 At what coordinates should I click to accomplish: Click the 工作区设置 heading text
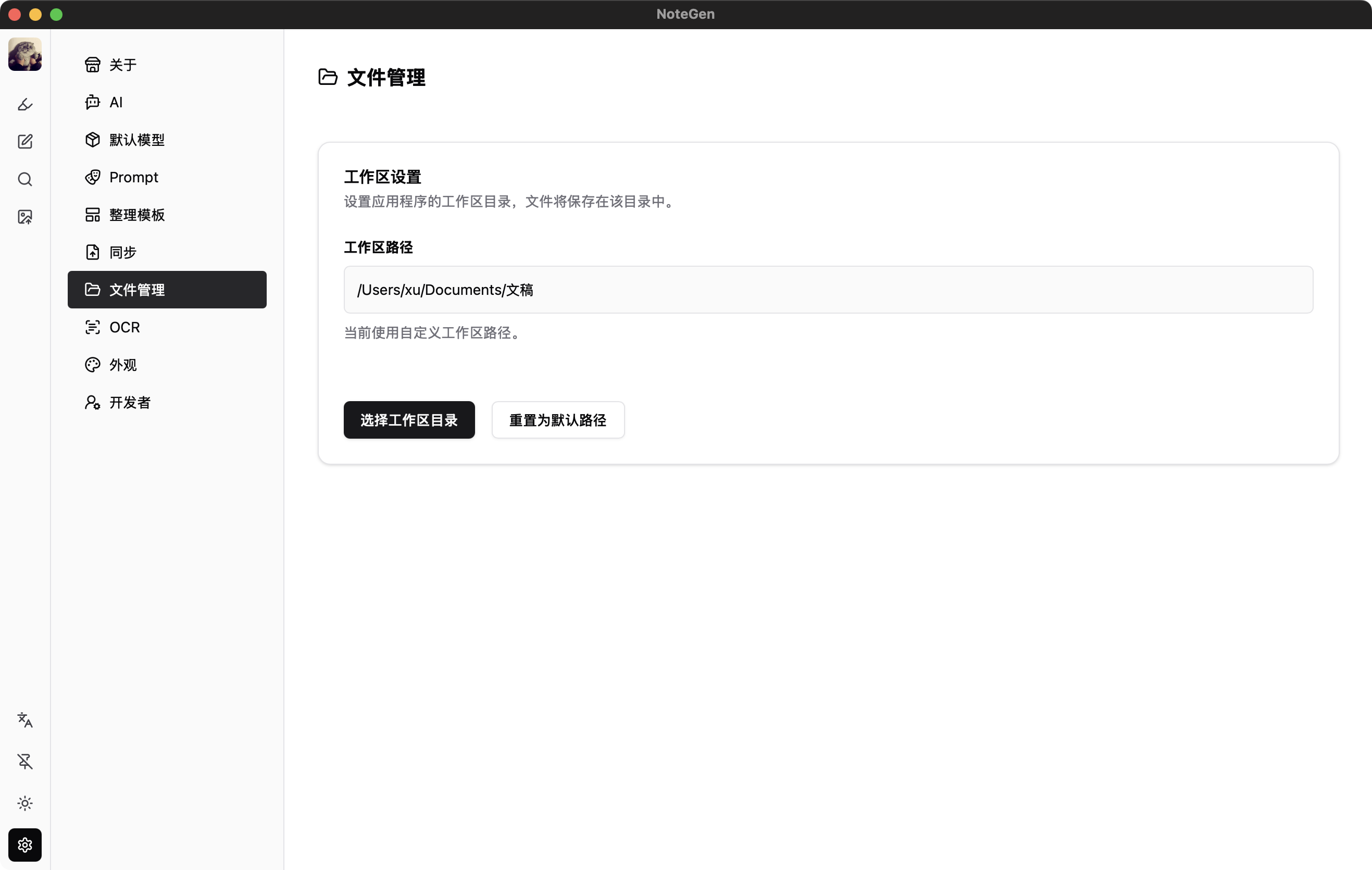pyautogui.click(x=382, y=177)
